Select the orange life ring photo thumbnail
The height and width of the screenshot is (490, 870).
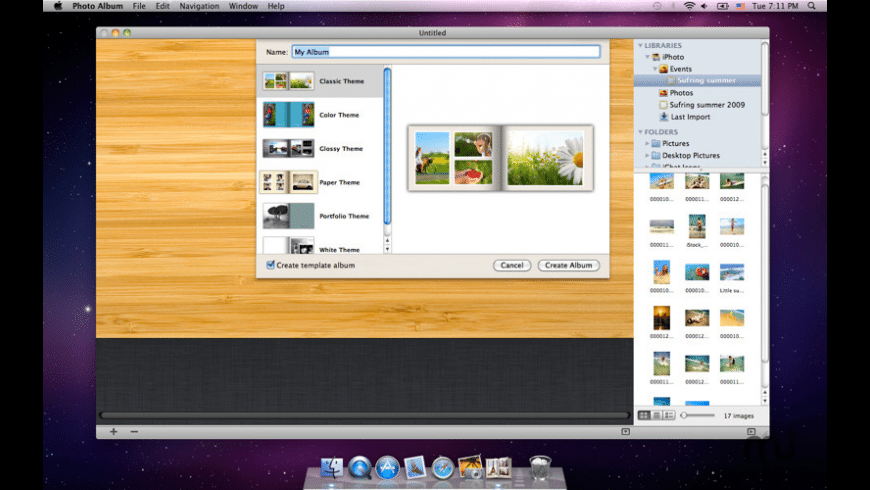[x=697, y=272]
